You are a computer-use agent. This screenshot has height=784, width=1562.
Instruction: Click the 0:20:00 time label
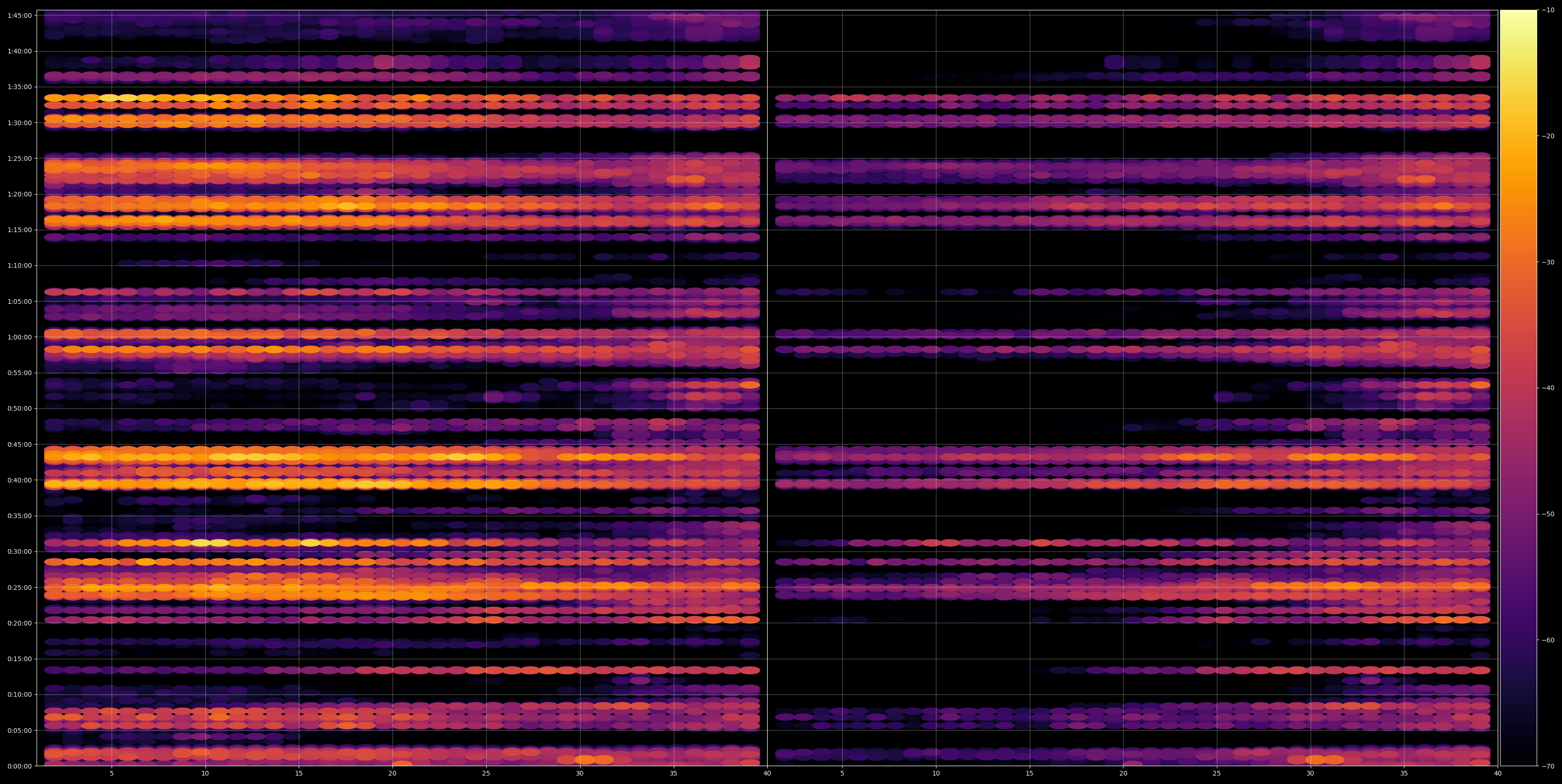point(19,623)
